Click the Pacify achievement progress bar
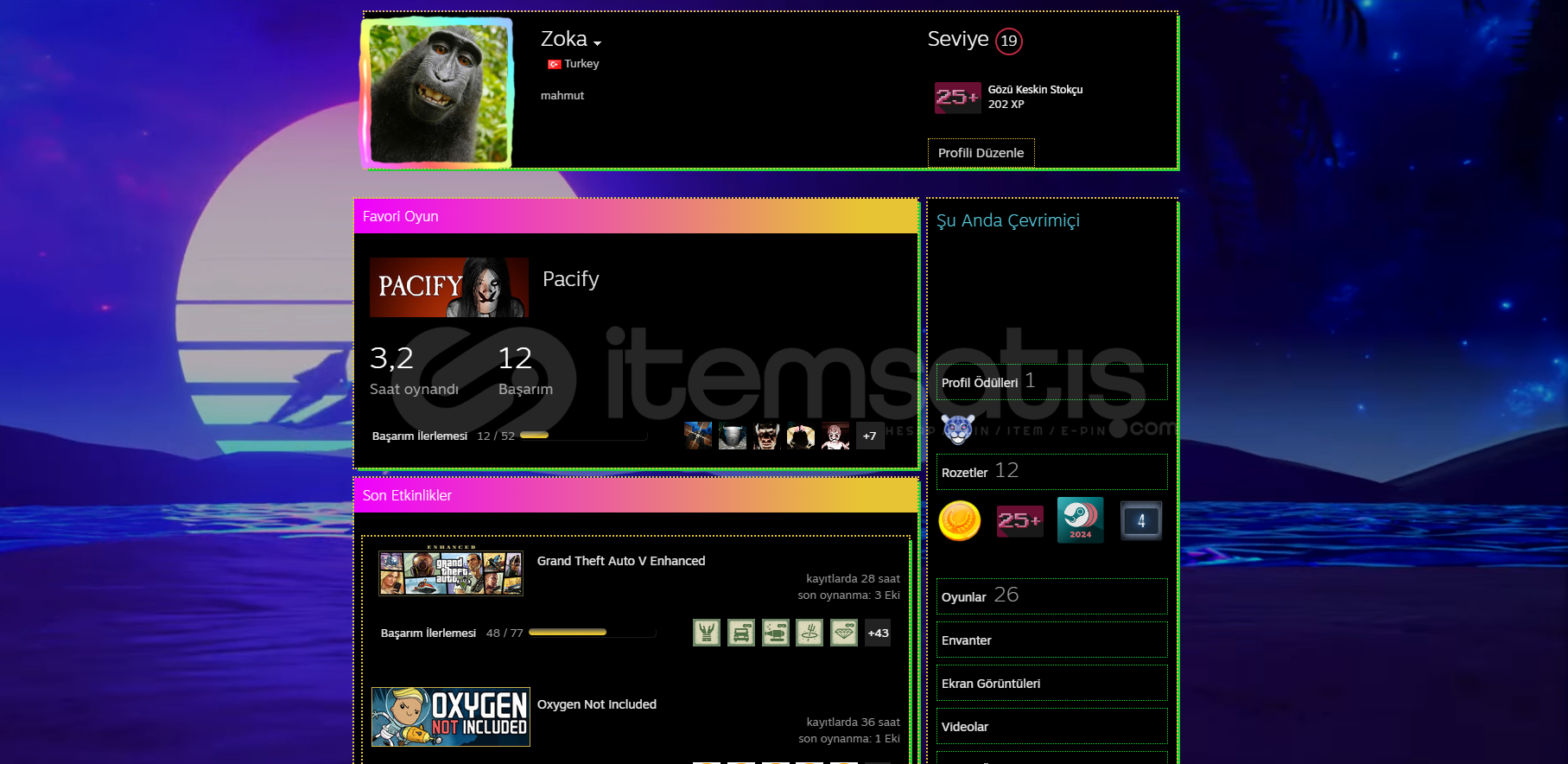This screenshot has width=1568, height=764. [583, 436]
